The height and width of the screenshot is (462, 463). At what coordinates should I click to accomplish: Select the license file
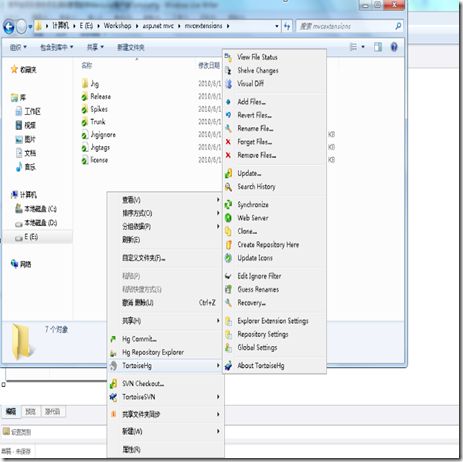pos(95,160)
